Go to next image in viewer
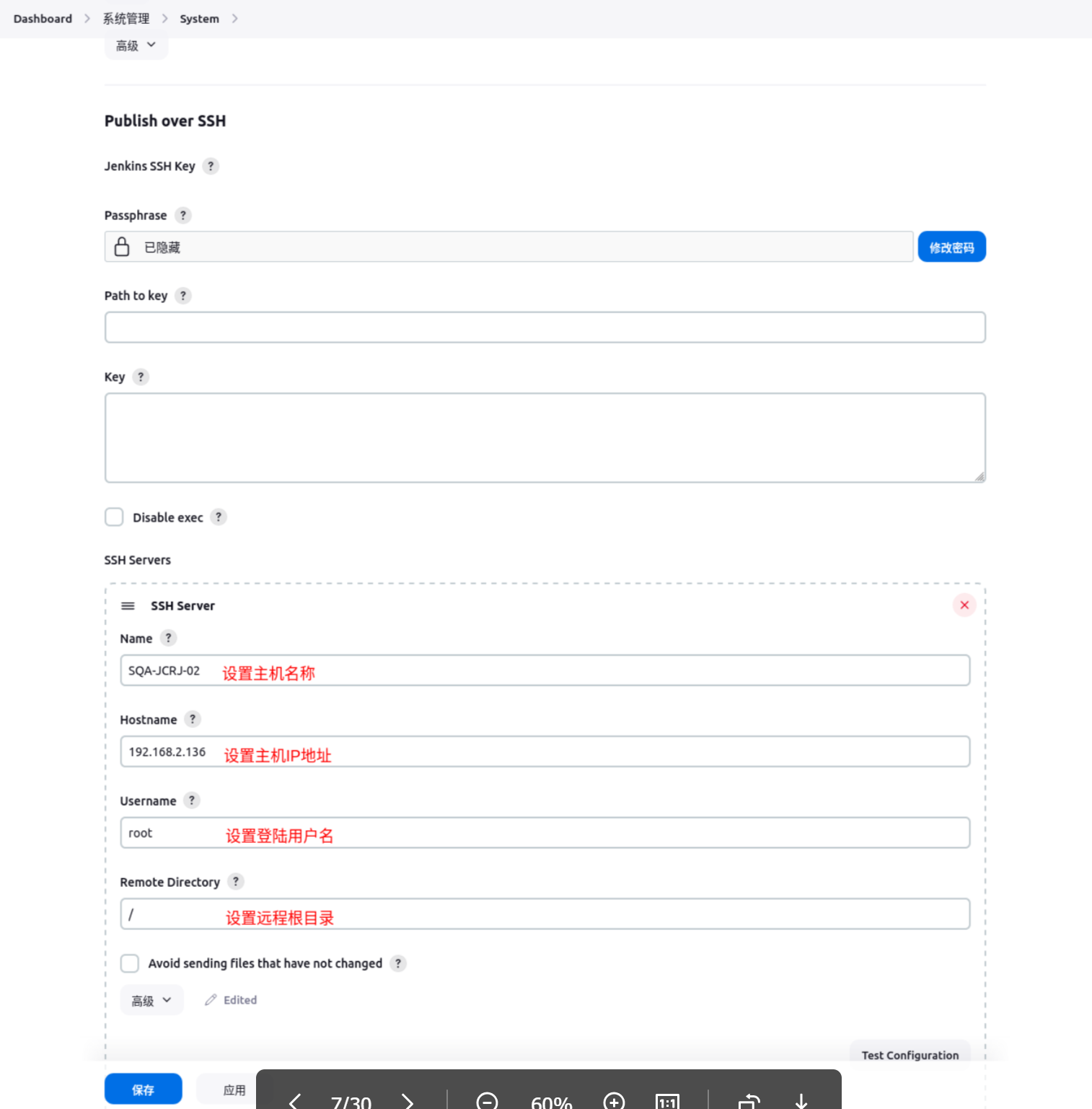Viewport: 1092px width, 1109px height. click(408, 1101)
